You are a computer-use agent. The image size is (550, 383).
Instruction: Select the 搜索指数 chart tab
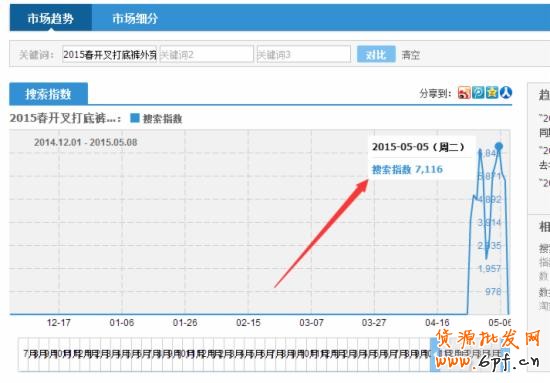(48, 94)
